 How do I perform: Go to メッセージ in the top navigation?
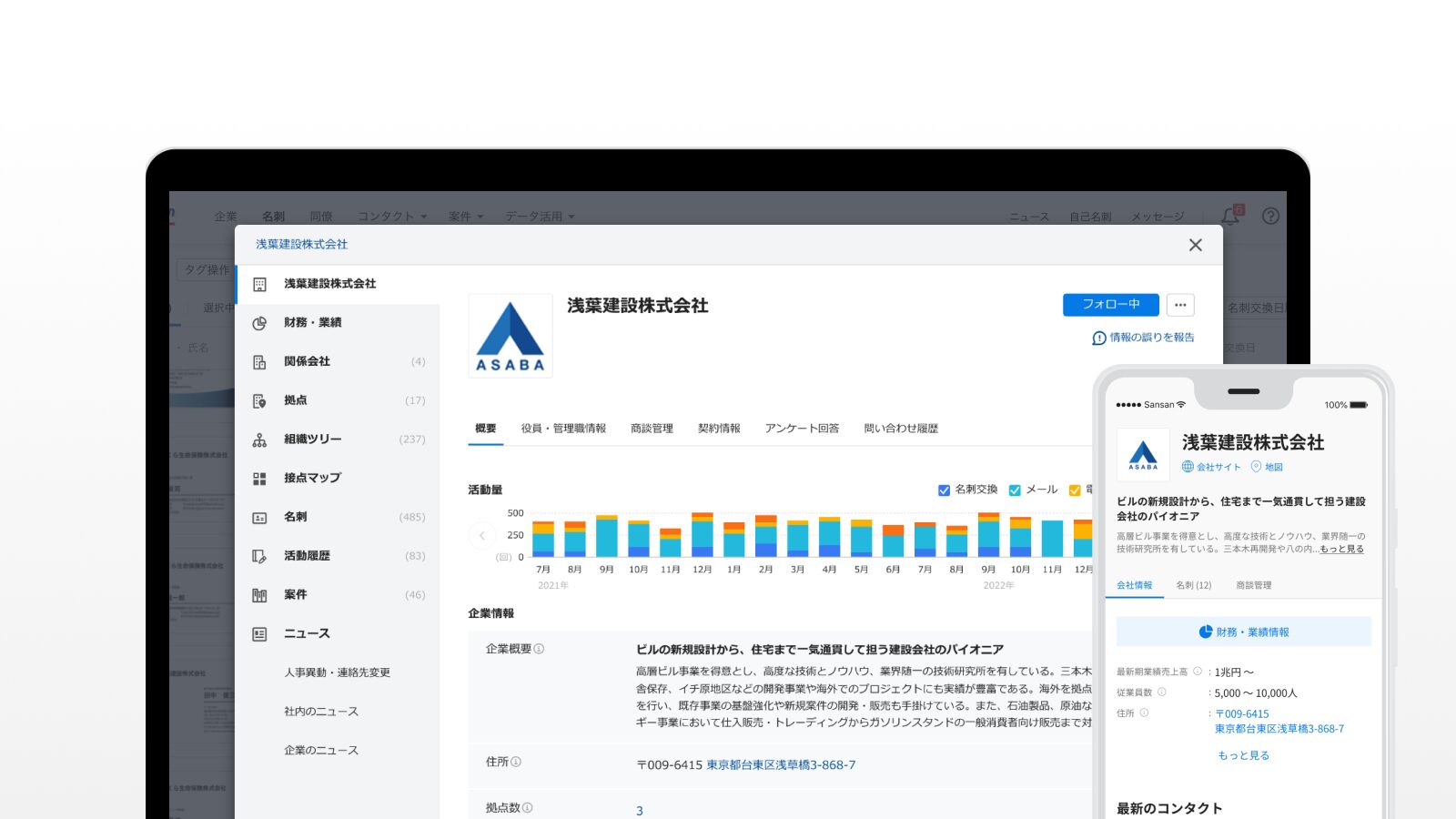coord(1158,217)
